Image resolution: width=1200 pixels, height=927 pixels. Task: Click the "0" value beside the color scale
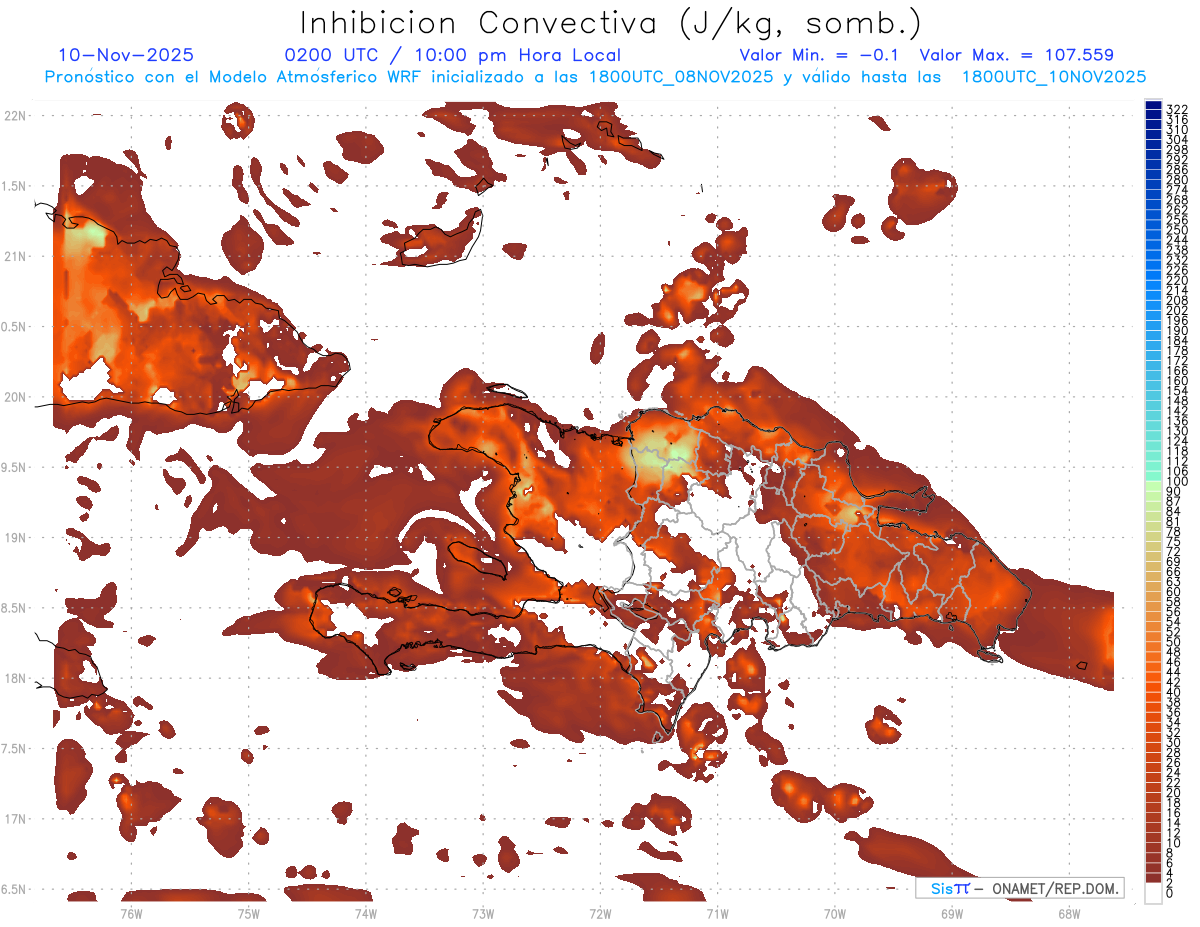(1170, 893)
